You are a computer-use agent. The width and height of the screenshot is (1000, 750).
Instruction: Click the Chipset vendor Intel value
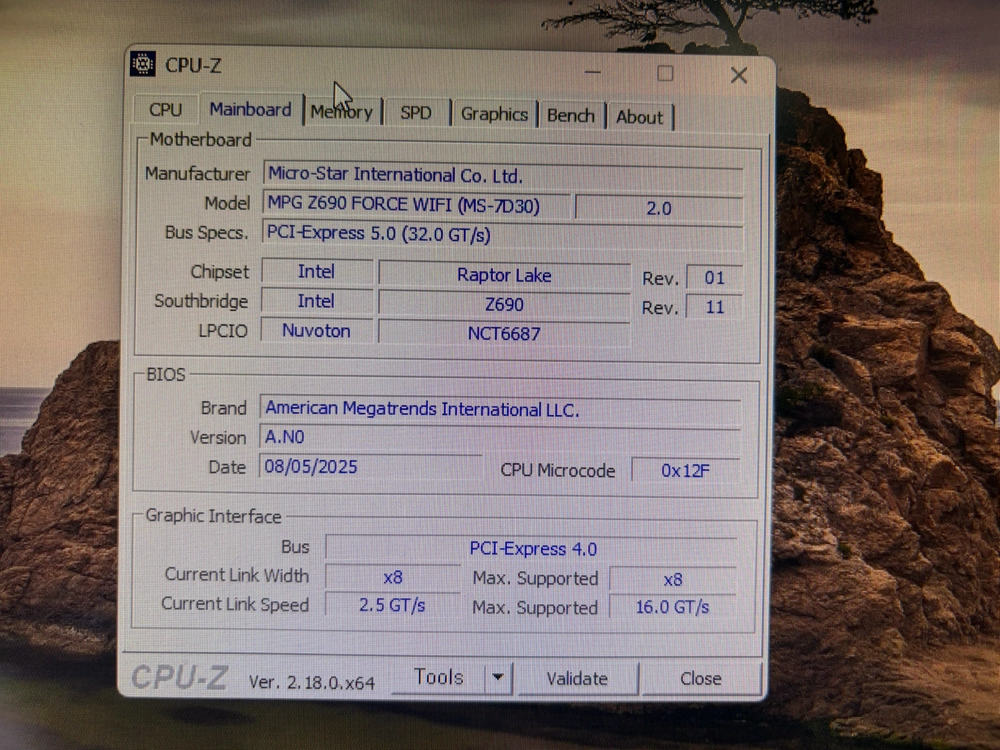coord(317,272)
